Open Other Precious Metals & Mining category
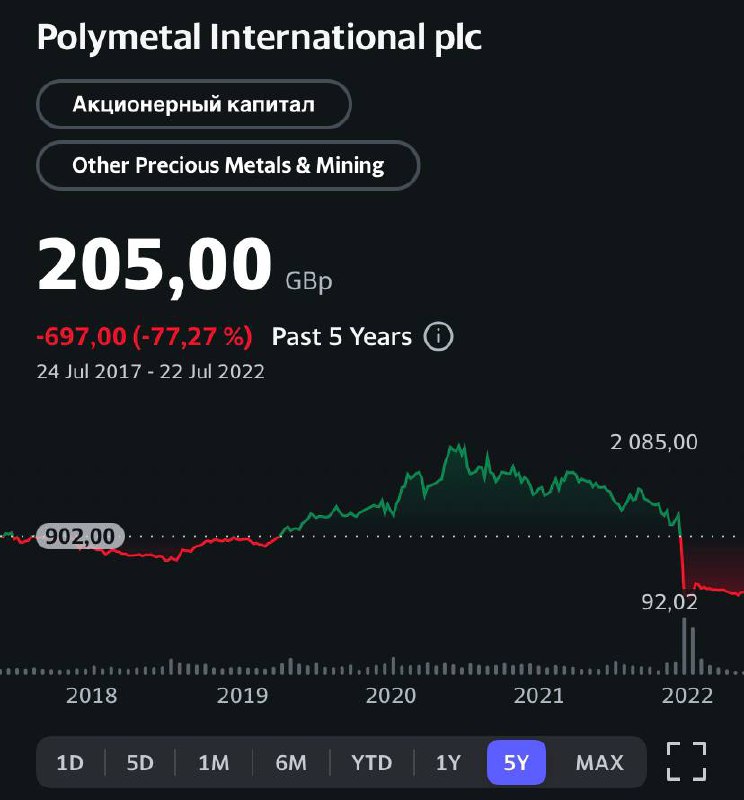The height and width of the screenshot is (800, 744). pos(228,165)
